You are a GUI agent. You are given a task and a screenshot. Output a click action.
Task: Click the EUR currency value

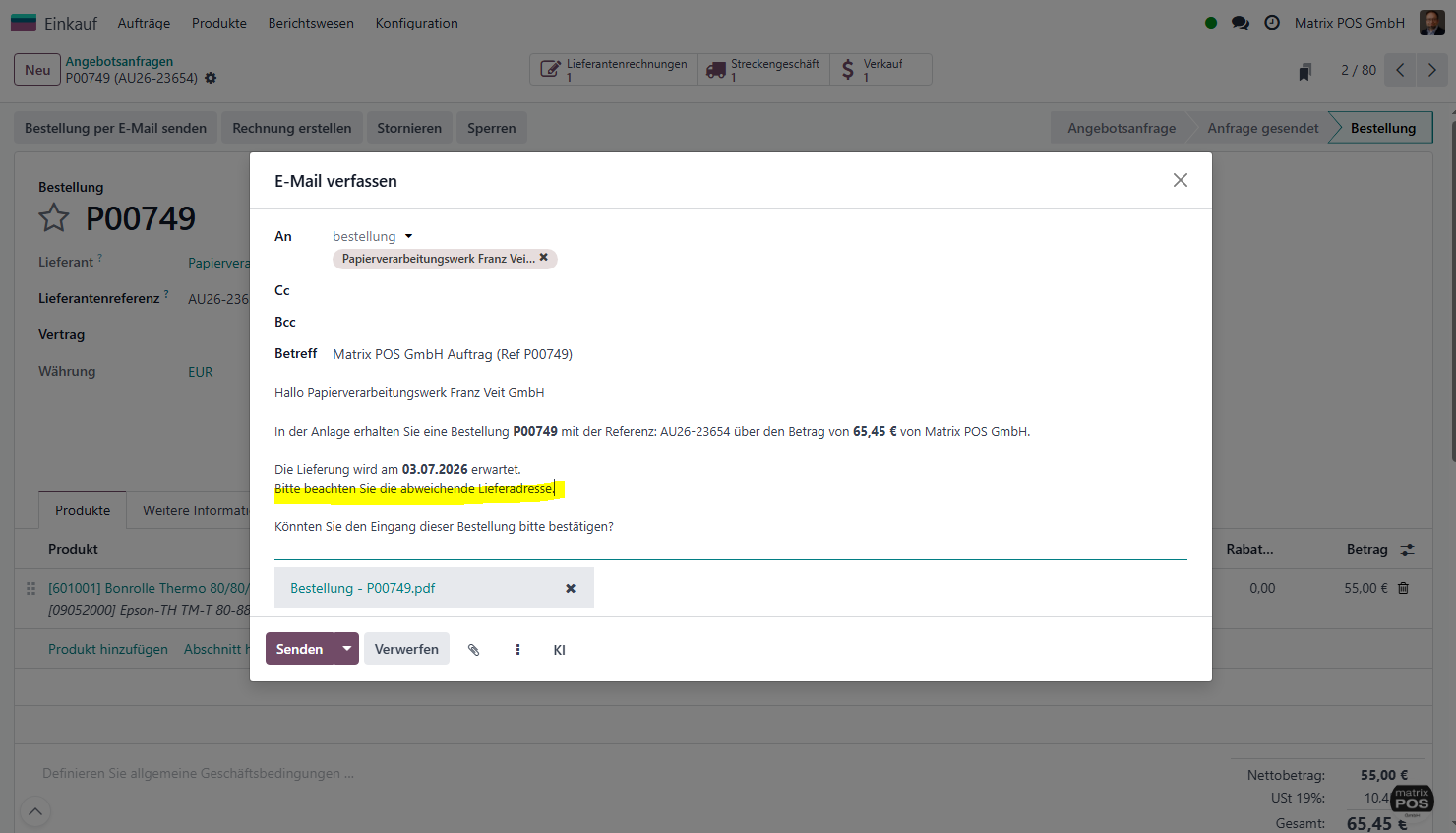(x=201, y=372)
